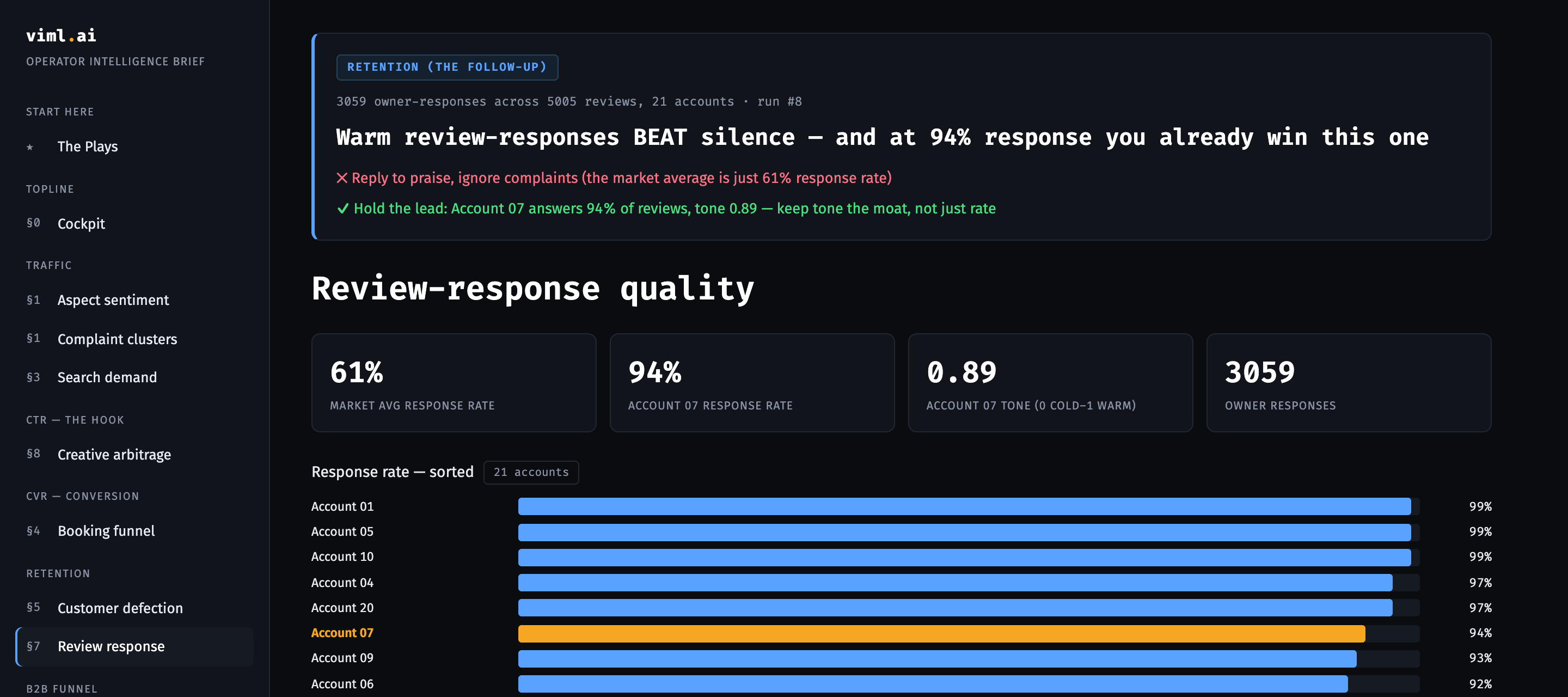Image resolution: width=1568 pixels, height=697 pixels.
Task: Select the active Review response item
Action: [x=134, y=646]
